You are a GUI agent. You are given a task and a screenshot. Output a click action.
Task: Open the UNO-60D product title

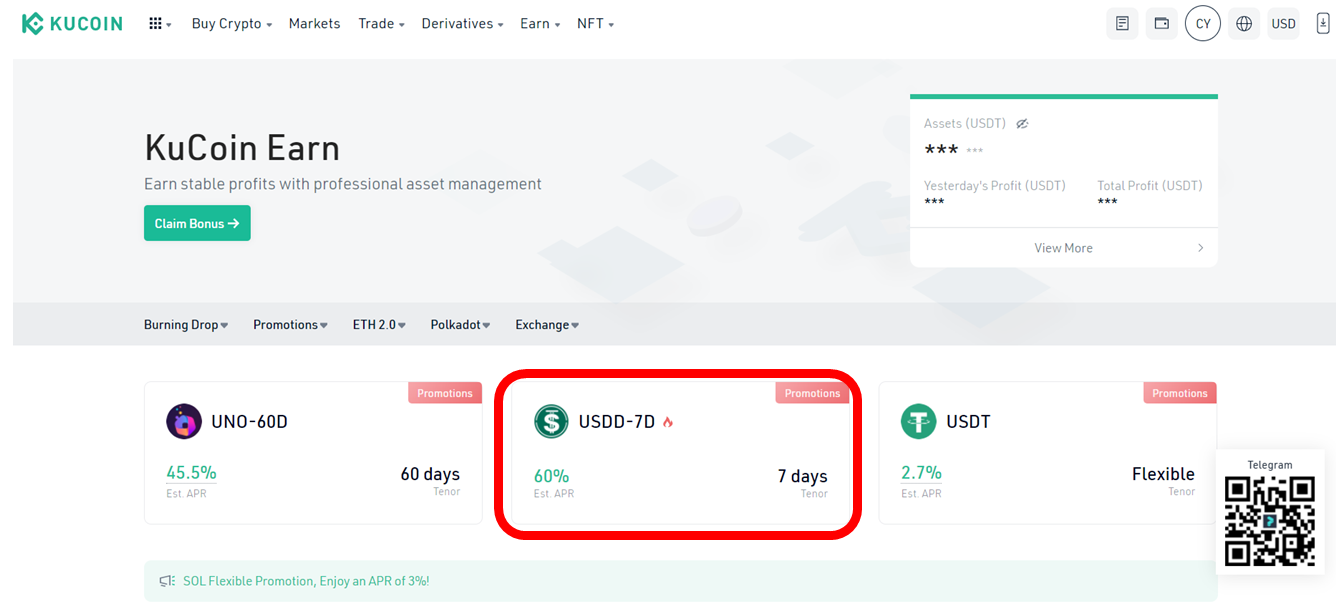coord(249,422)
